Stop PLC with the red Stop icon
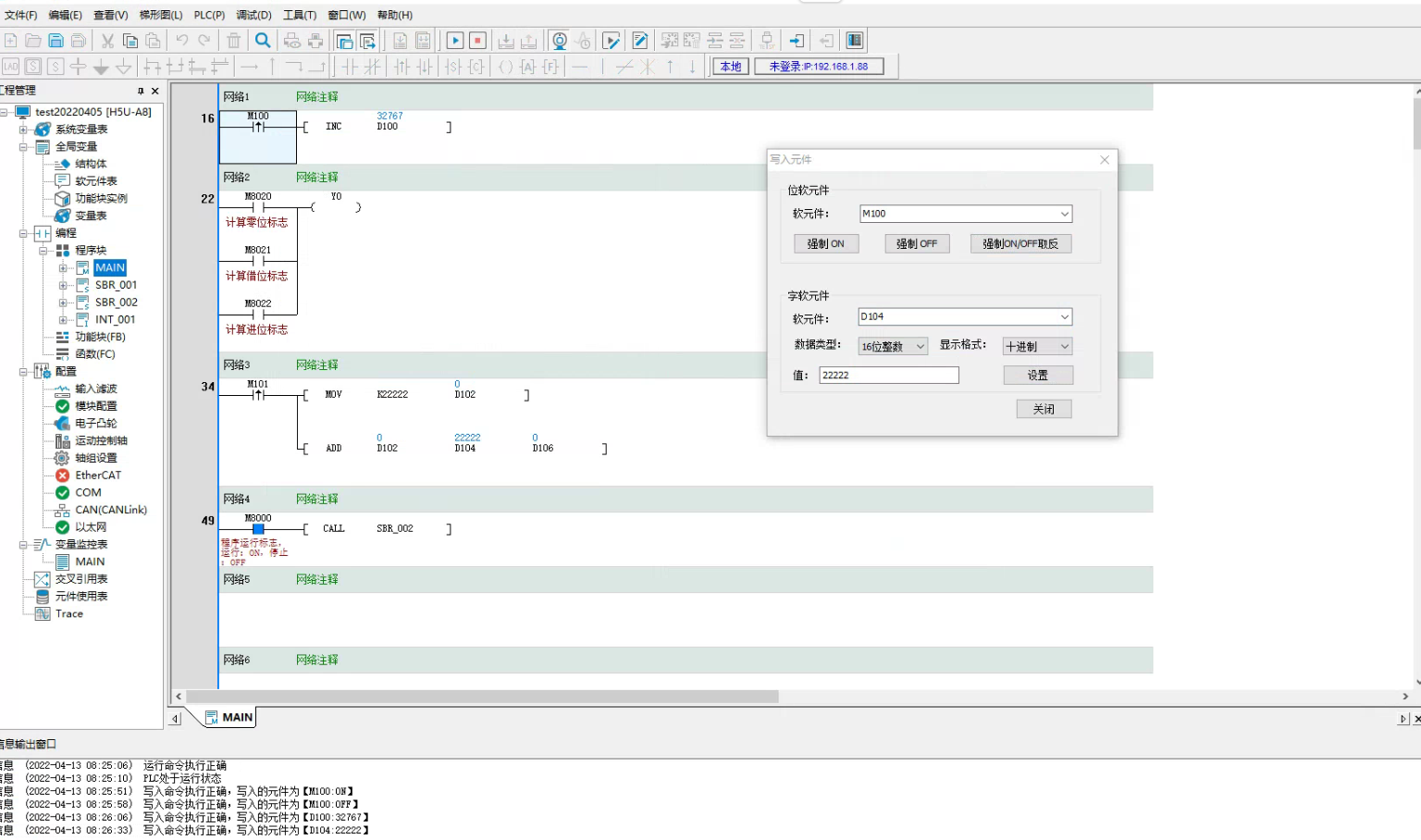This screenshot has width=1421, height=840. (477, 41)
